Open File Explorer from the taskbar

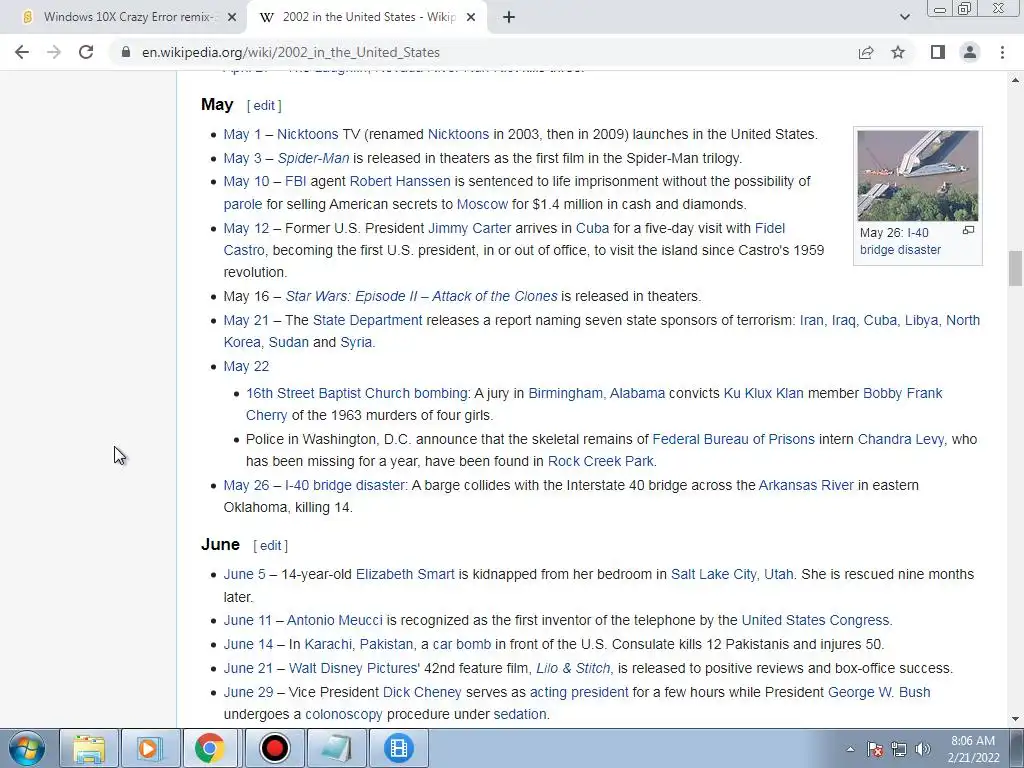point(89,748)
